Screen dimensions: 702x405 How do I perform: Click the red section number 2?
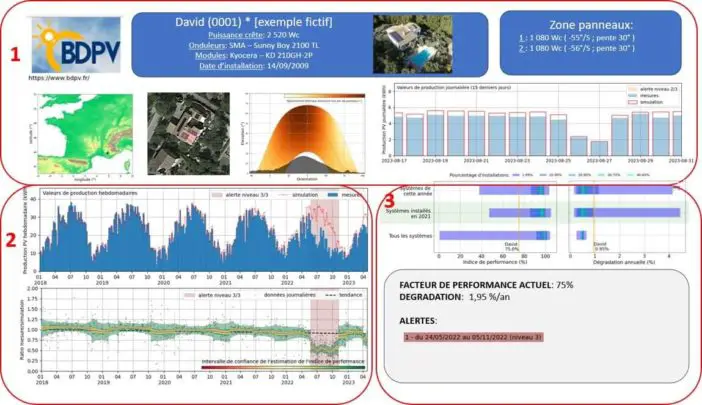click(11, 239)
